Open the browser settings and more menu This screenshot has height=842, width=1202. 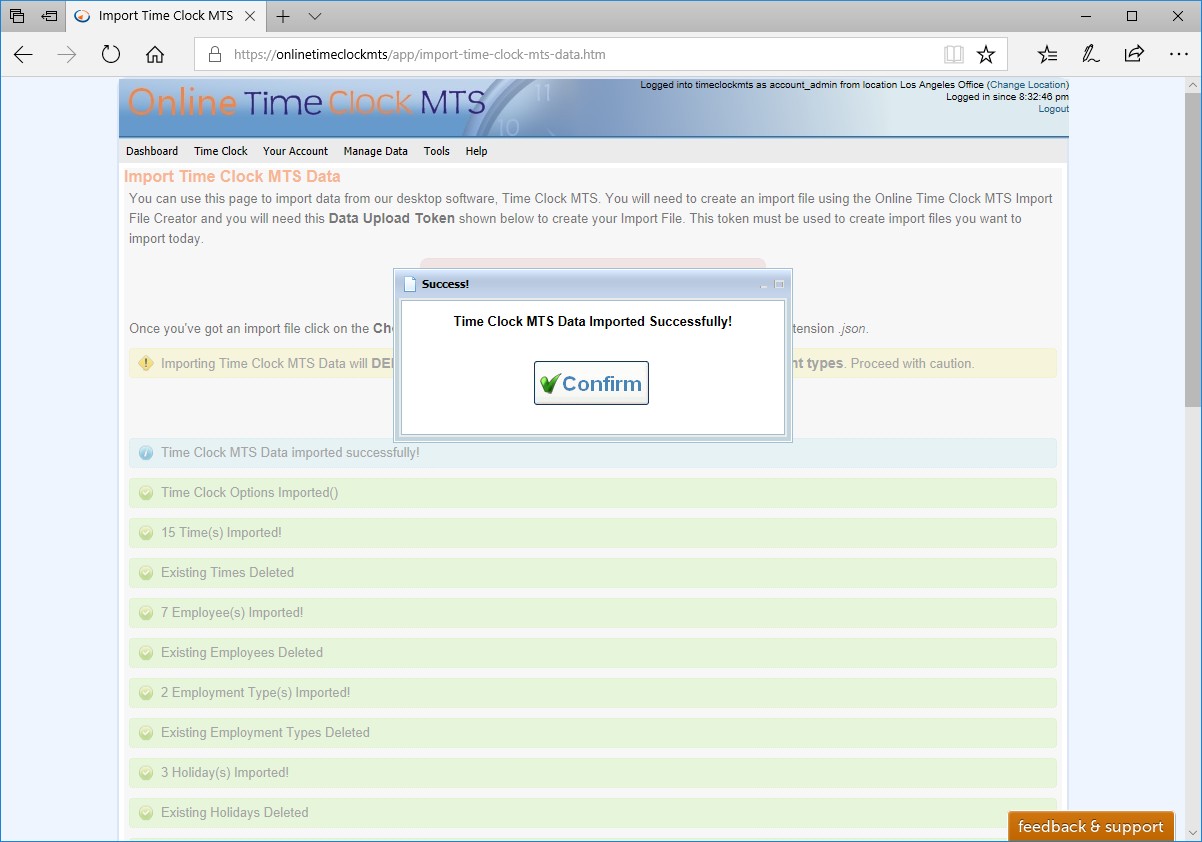(x=1178, y=54)
